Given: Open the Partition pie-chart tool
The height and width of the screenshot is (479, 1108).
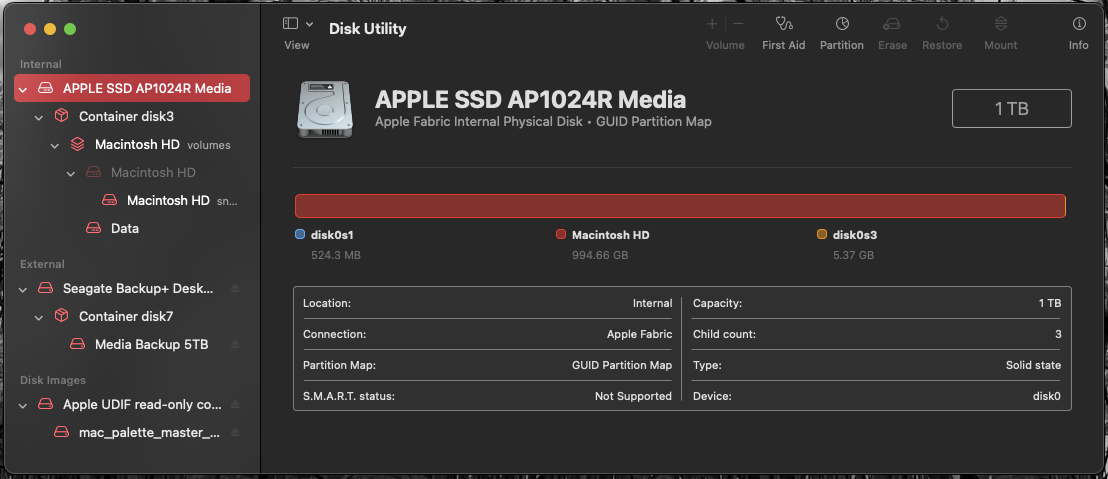Looking at the screenshot, I should [842, 24].
